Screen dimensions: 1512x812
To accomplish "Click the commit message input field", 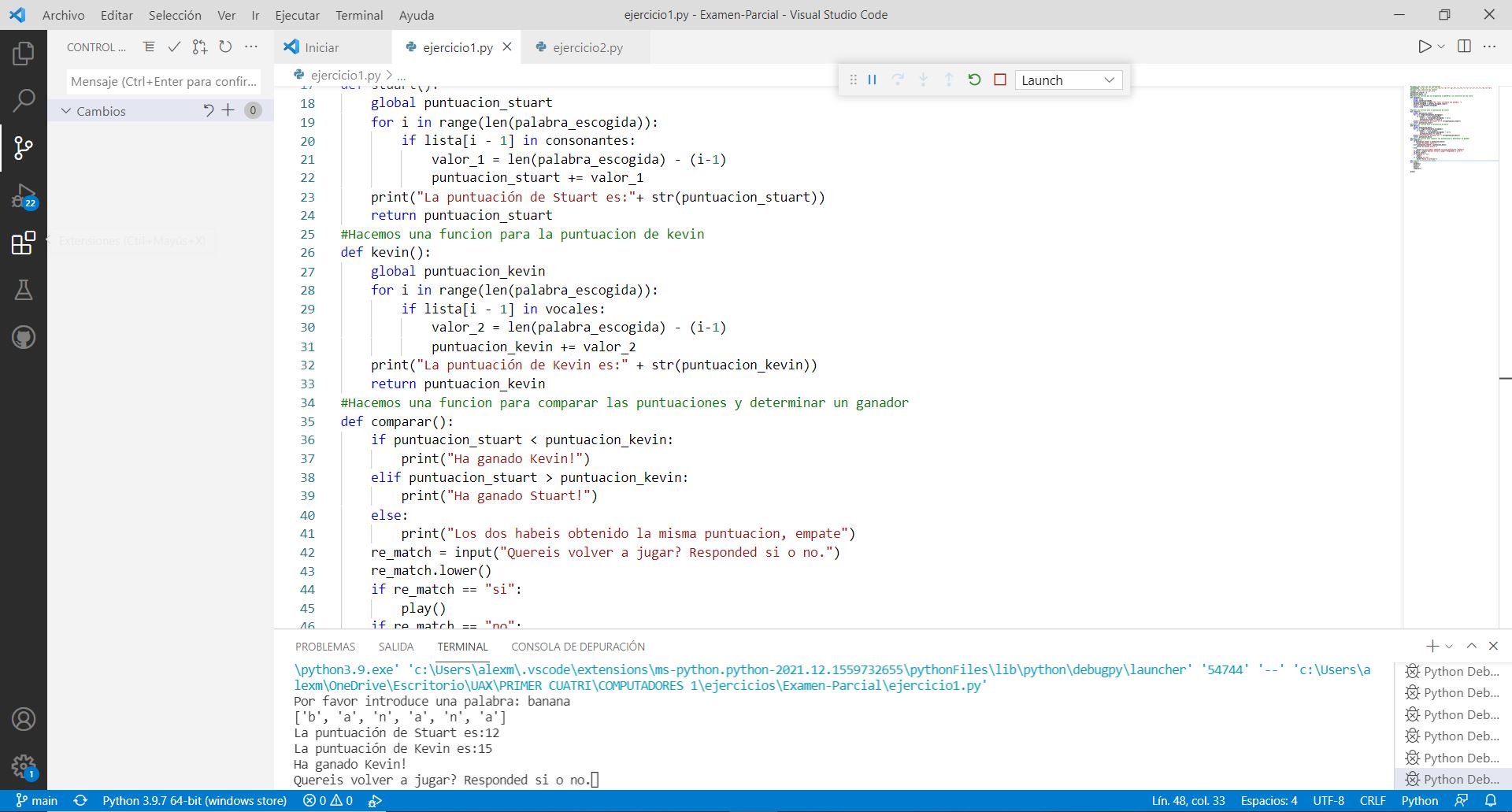I will (163, 81).
